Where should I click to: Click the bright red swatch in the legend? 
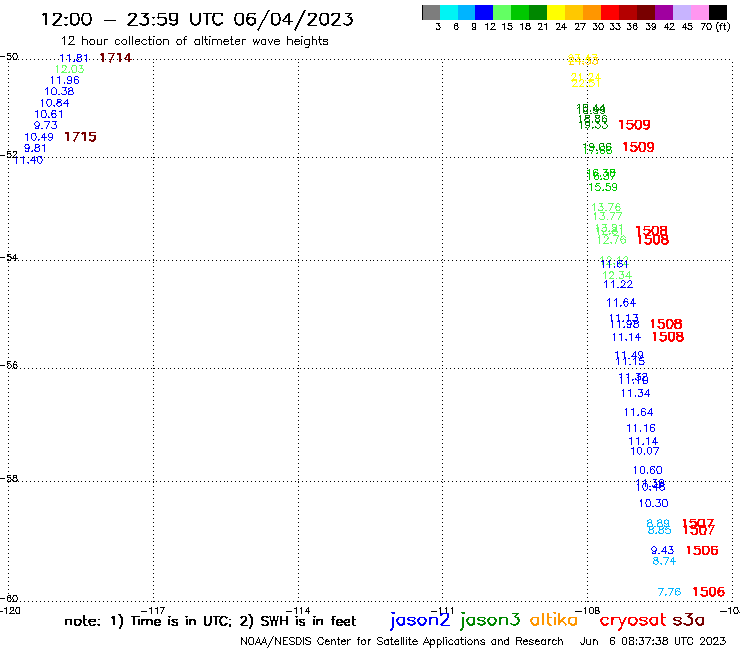tap(610, 12)
